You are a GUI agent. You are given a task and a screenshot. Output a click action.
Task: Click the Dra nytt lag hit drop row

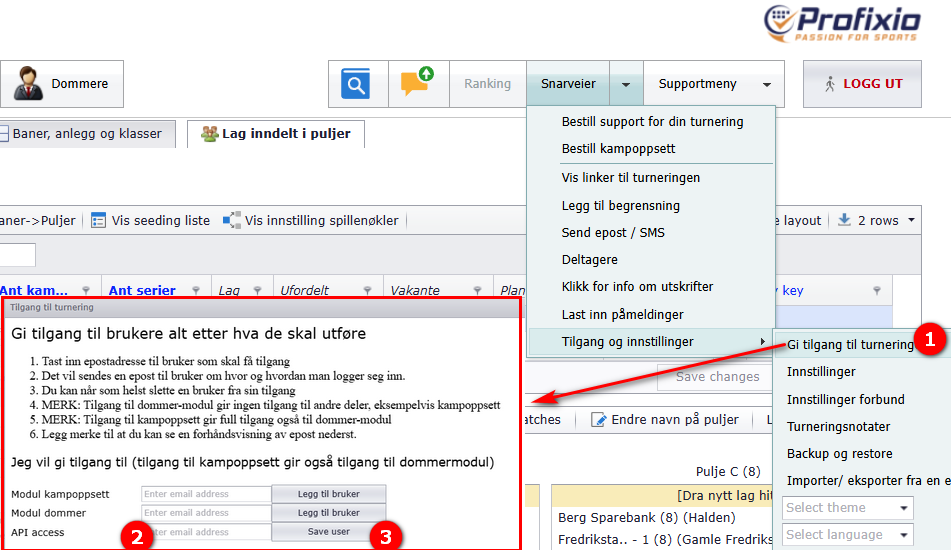[x=662, y=495]
